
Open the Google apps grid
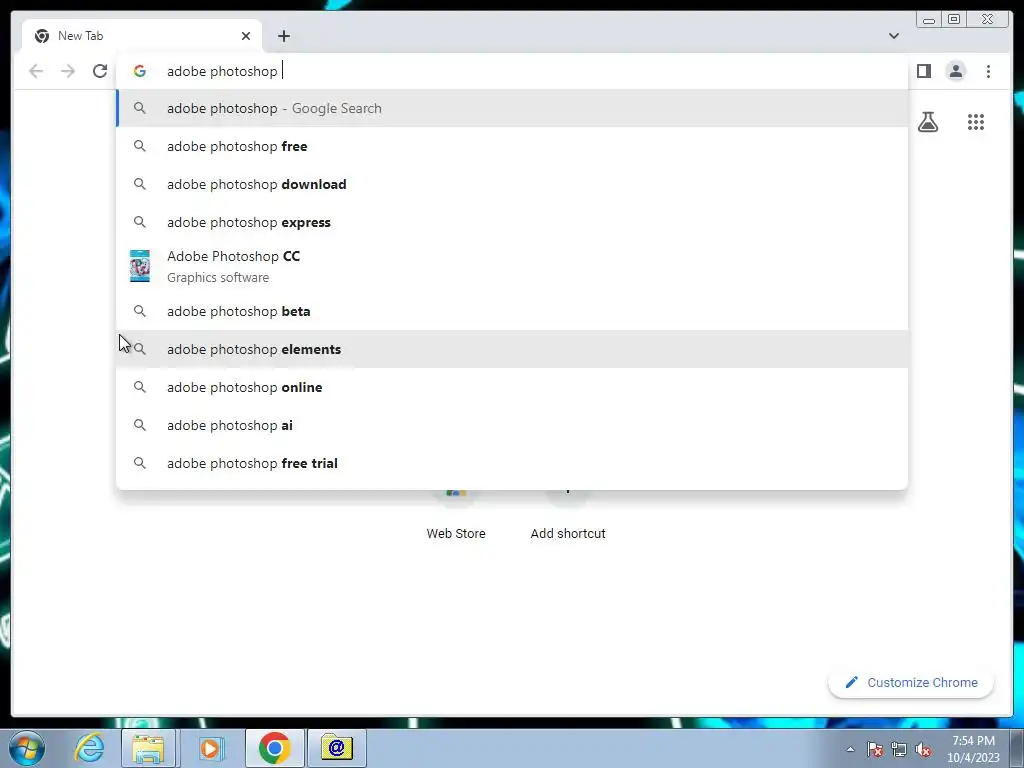[976, 122]
